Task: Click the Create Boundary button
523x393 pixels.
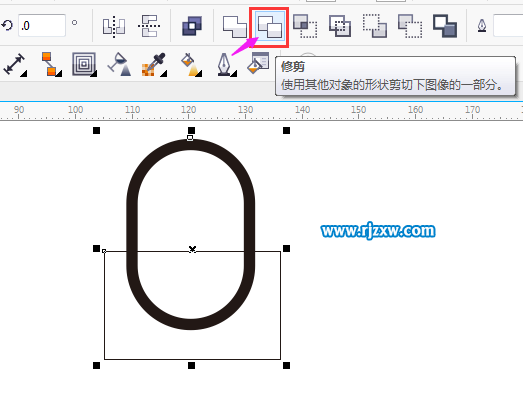Action: [x=445, y=26]
